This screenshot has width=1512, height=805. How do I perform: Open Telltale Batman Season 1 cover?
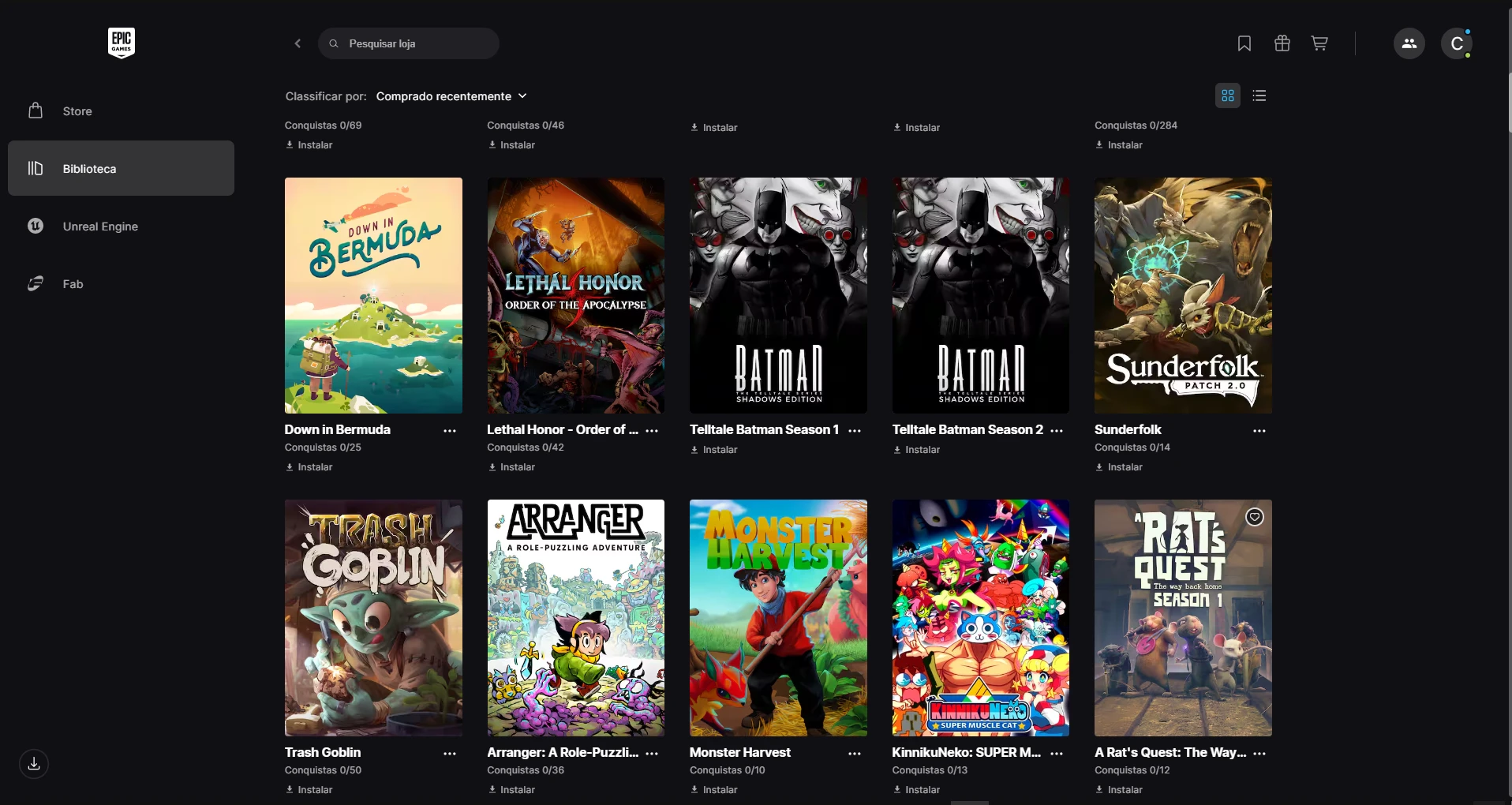tap(778, 295)
